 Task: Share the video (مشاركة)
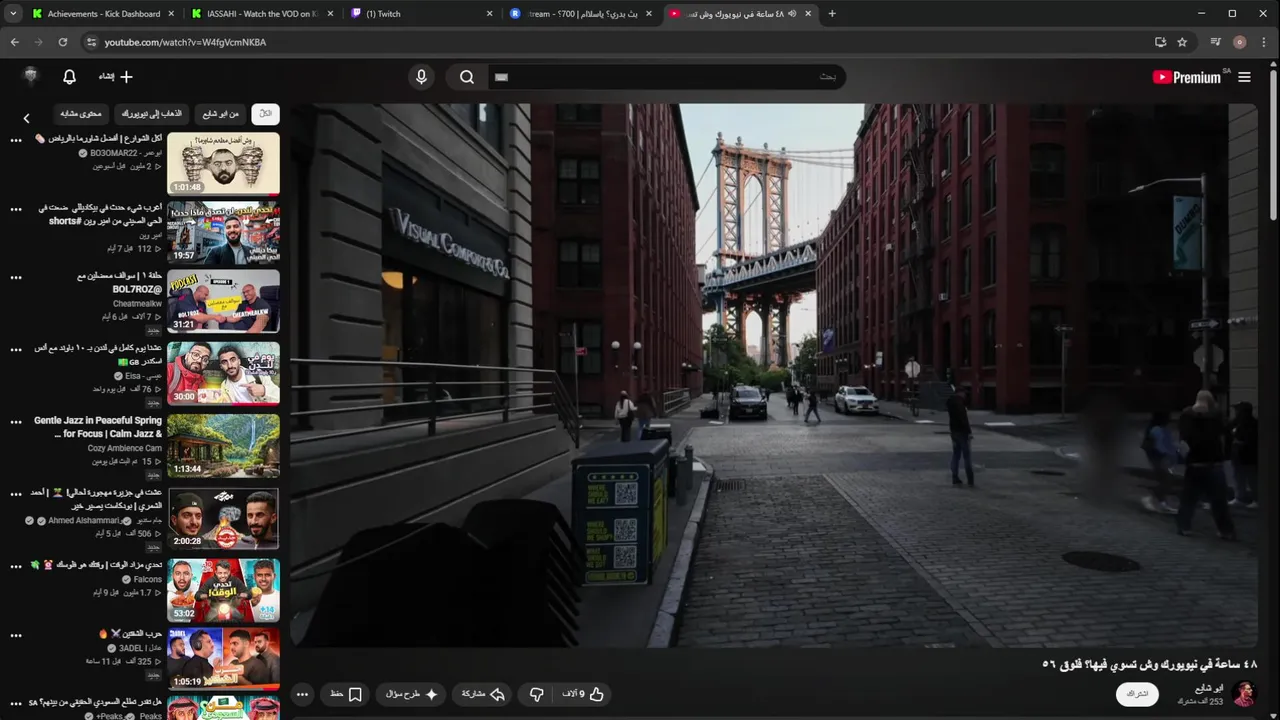pos(483,694)
